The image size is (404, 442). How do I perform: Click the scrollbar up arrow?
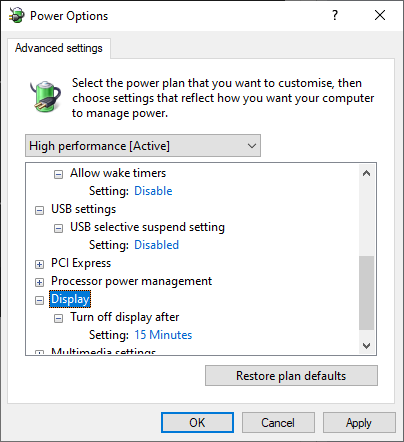pyautogui.click(x=367, y=173)
